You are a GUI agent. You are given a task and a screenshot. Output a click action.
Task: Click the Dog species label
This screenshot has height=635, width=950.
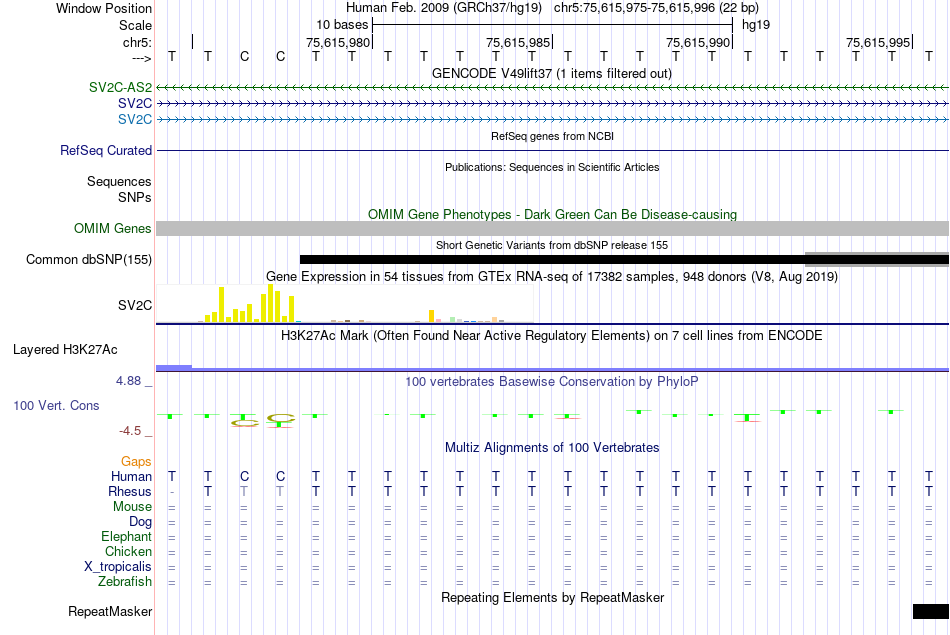click(140, 522)
